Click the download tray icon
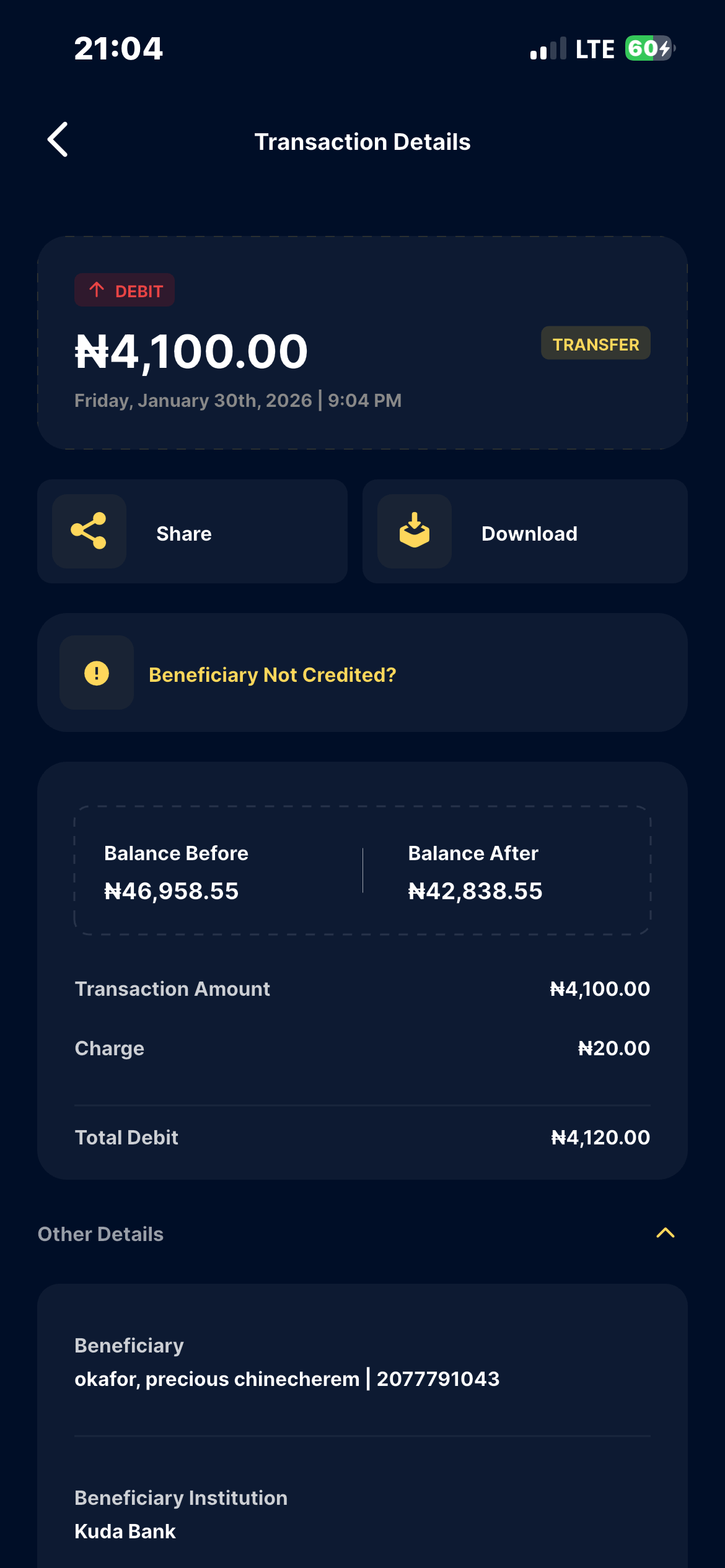 [415, 531]
